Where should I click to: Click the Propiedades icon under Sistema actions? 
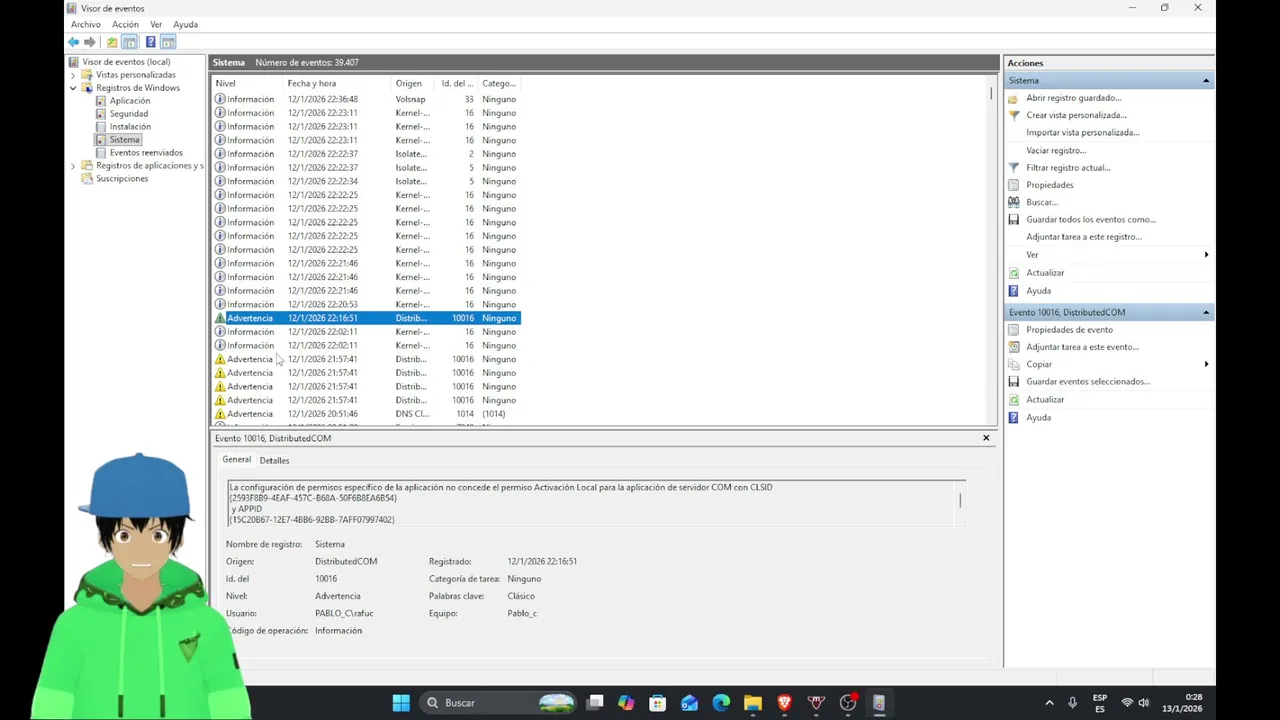tap(1013, 185)
